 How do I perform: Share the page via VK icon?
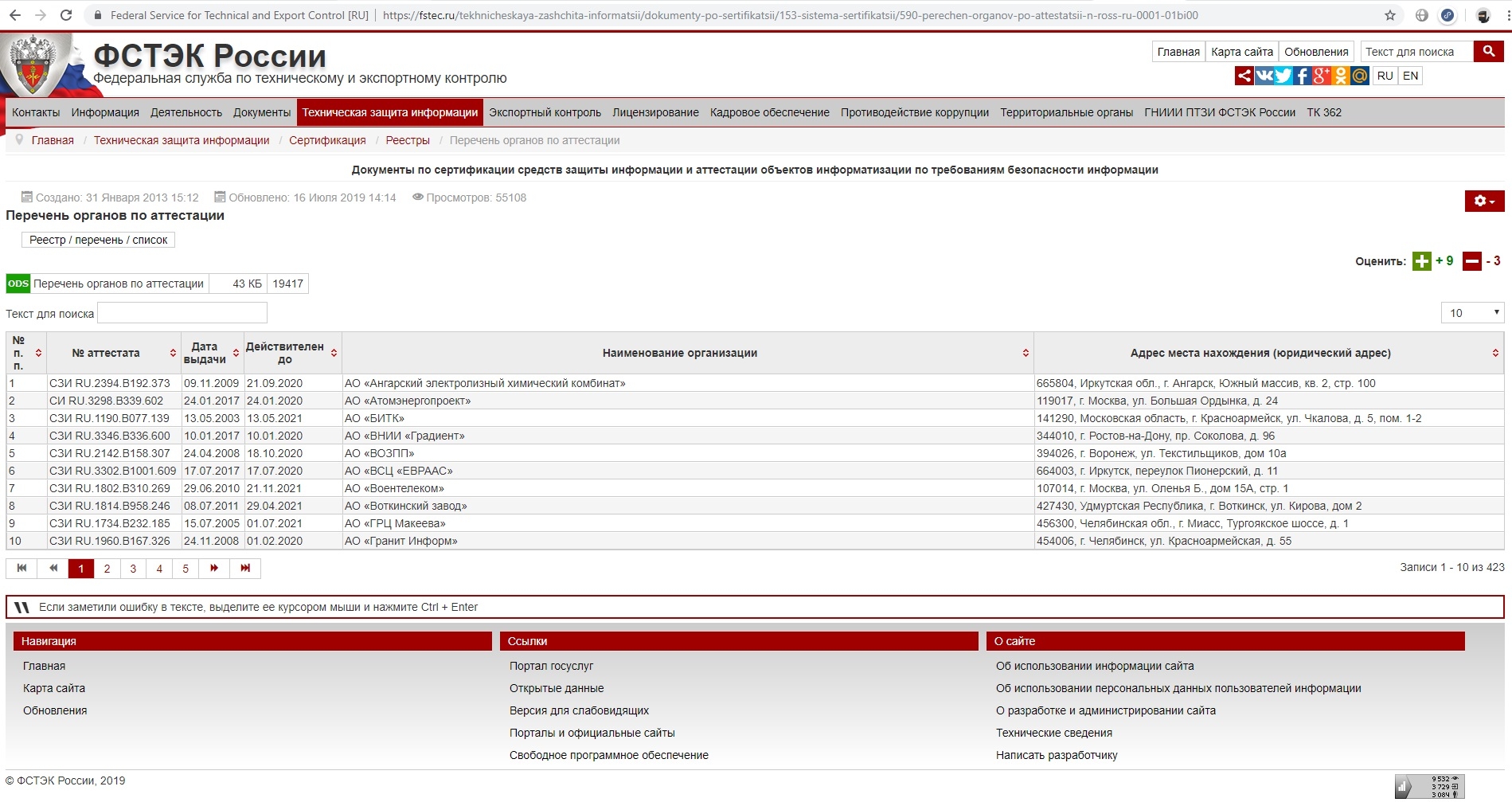(1264, 76)
